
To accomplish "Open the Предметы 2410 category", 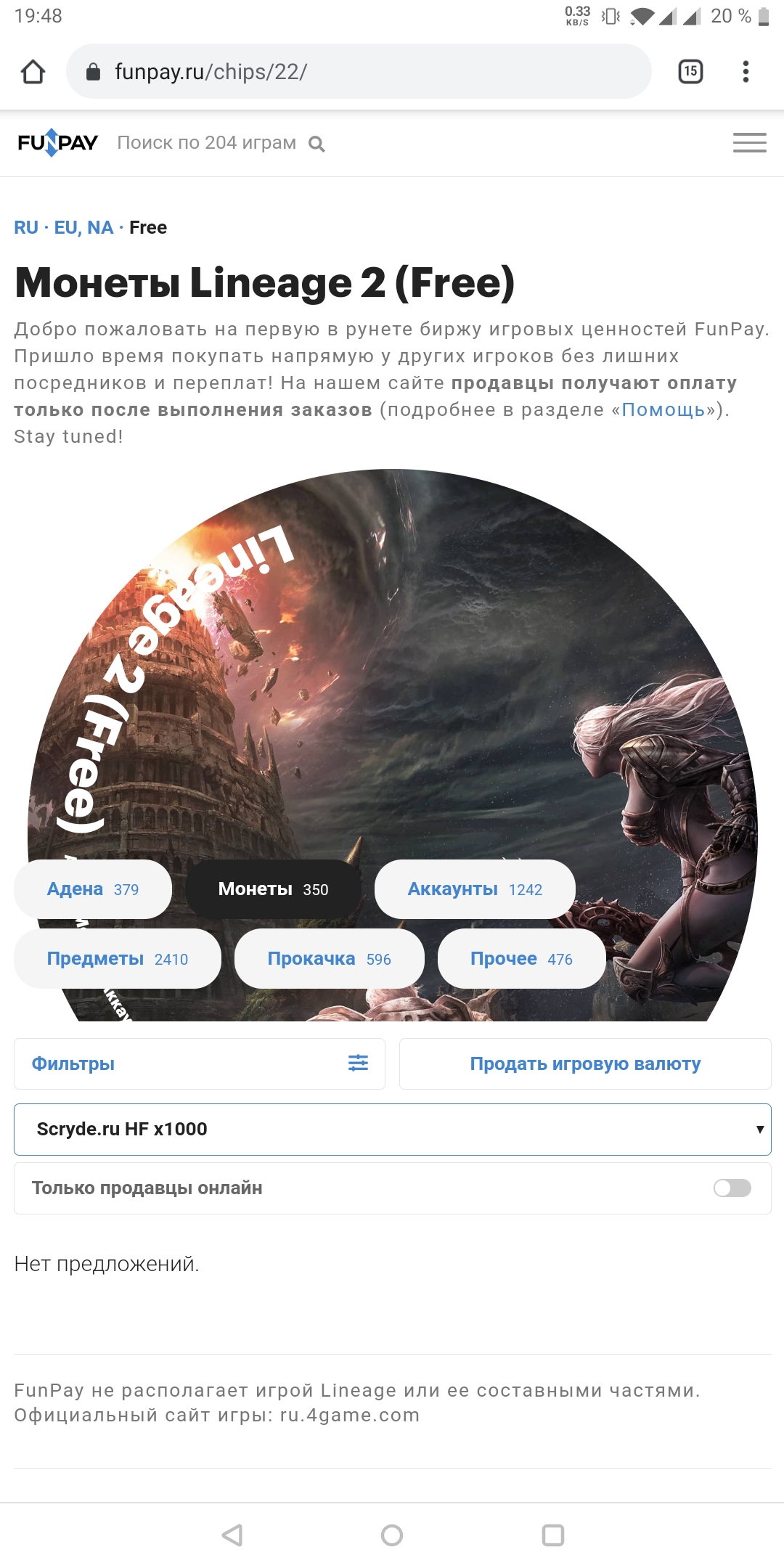I will 118,958.
